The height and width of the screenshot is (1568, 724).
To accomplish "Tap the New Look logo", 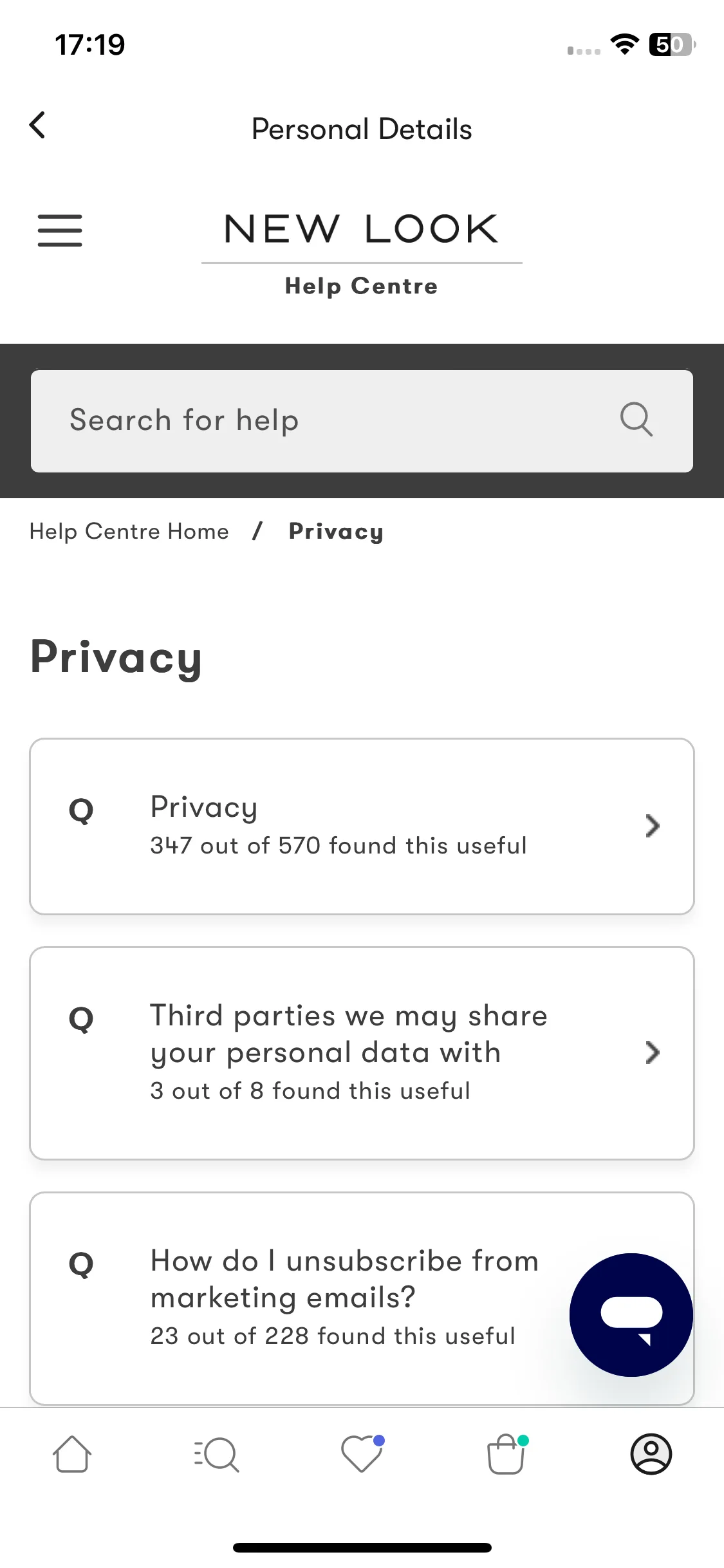I will (362, 229).
